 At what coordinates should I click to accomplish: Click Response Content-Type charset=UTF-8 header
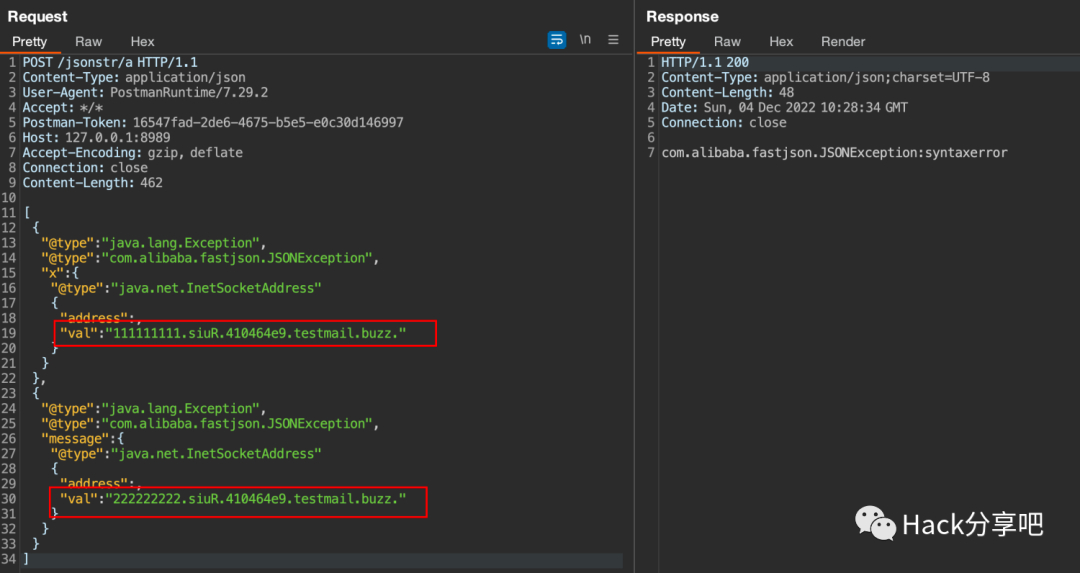pos(826,77)
